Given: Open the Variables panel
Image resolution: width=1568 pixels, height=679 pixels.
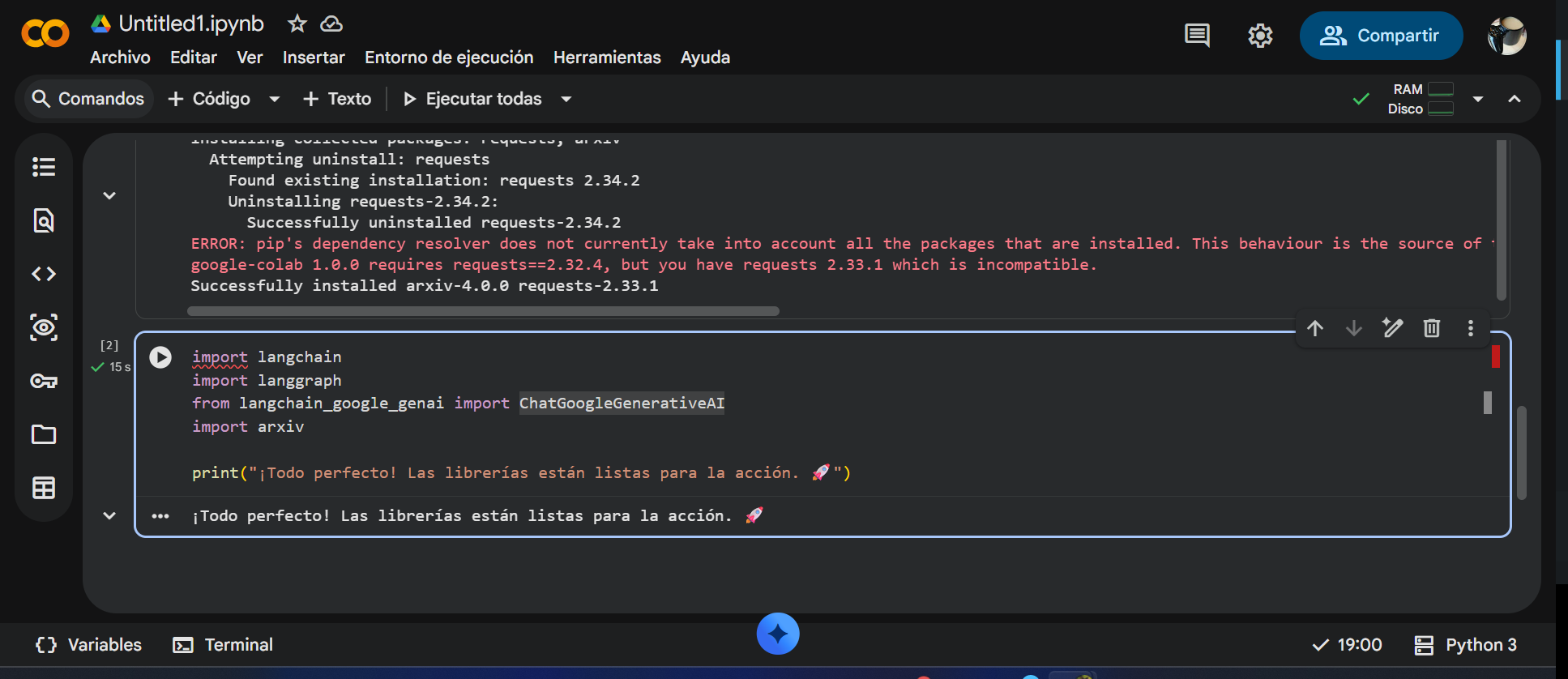Looking at the screenshot, I should point(88,645).
